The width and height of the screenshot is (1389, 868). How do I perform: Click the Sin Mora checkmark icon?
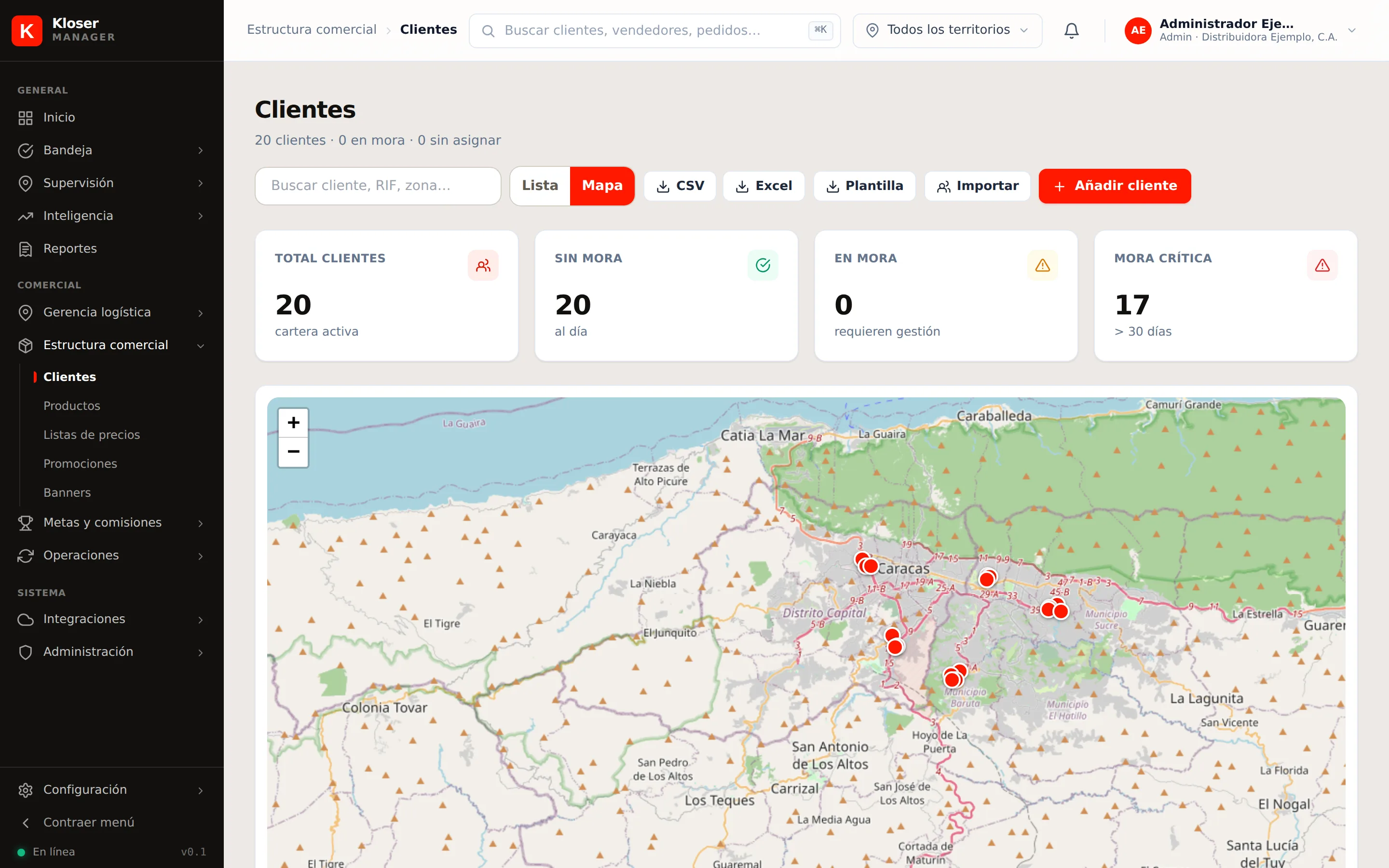coord(763,265)
